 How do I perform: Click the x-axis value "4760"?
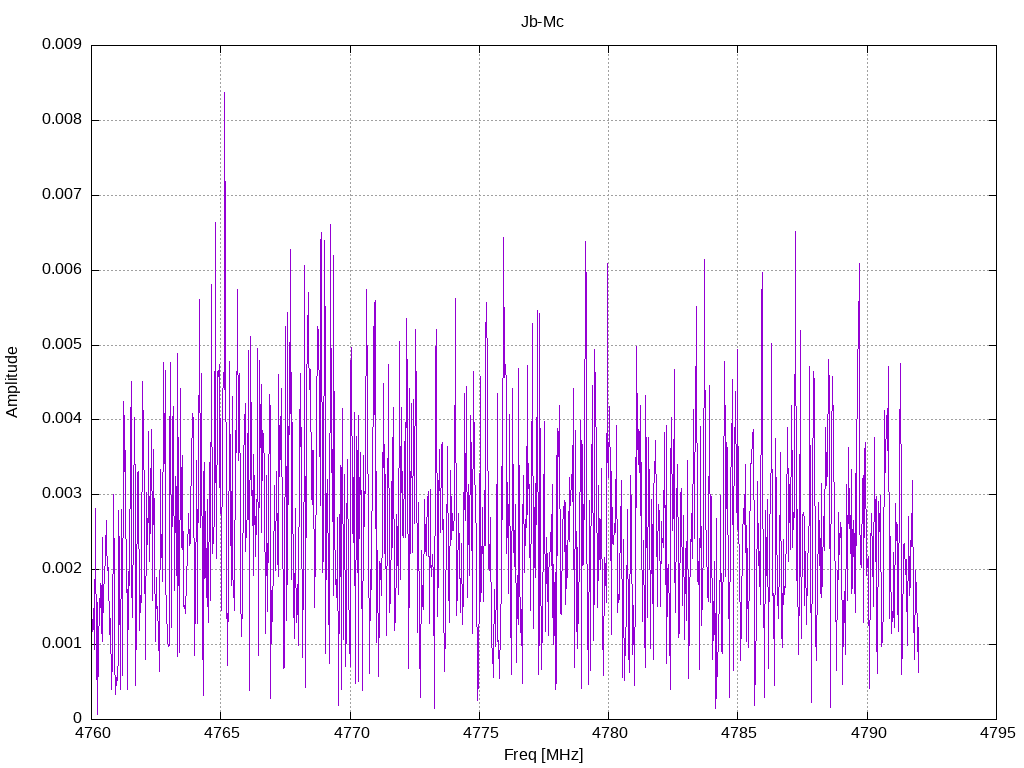[93, 733]
